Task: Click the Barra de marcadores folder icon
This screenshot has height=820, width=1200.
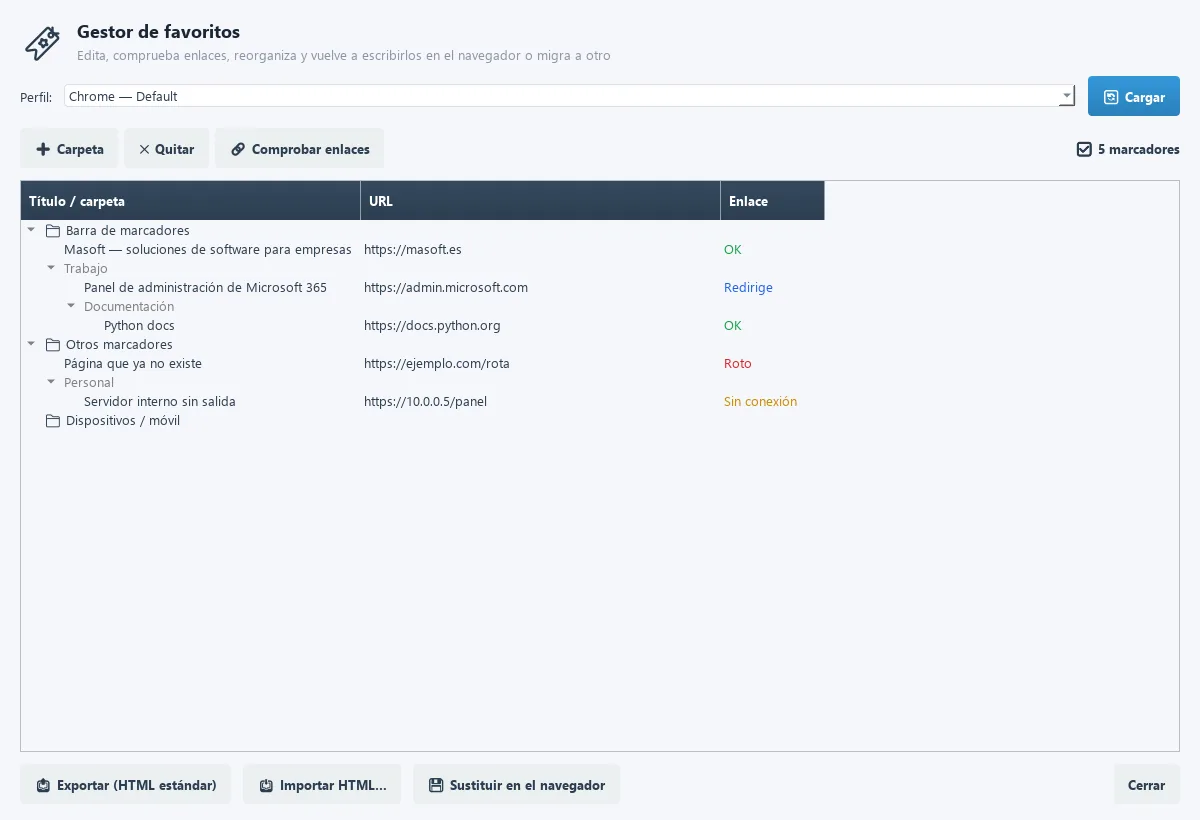Action: (53, 231)
